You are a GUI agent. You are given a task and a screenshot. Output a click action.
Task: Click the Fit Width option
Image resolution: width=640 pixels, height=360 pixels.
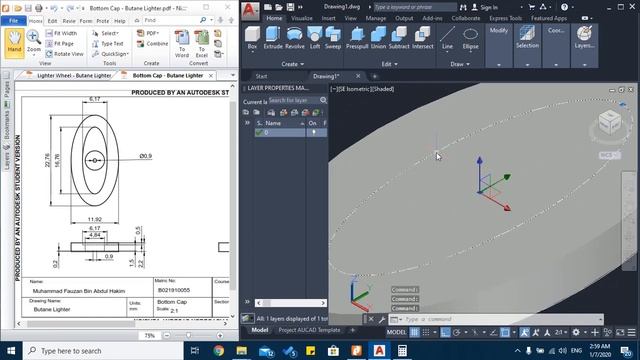tap(61, 33)
